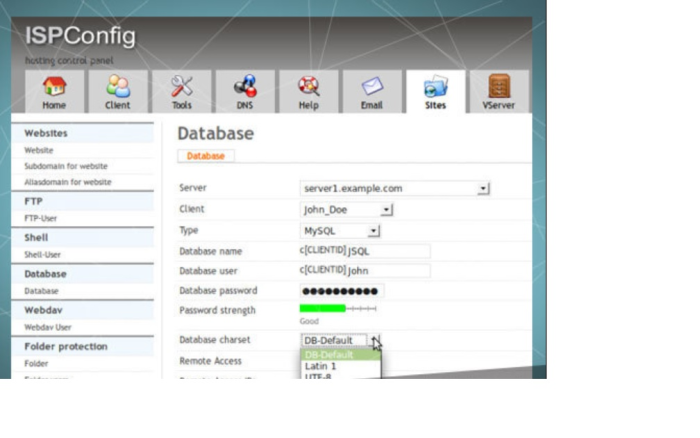Select the DNS module icon
Screen dimensions: 700x438
(245, 89)
